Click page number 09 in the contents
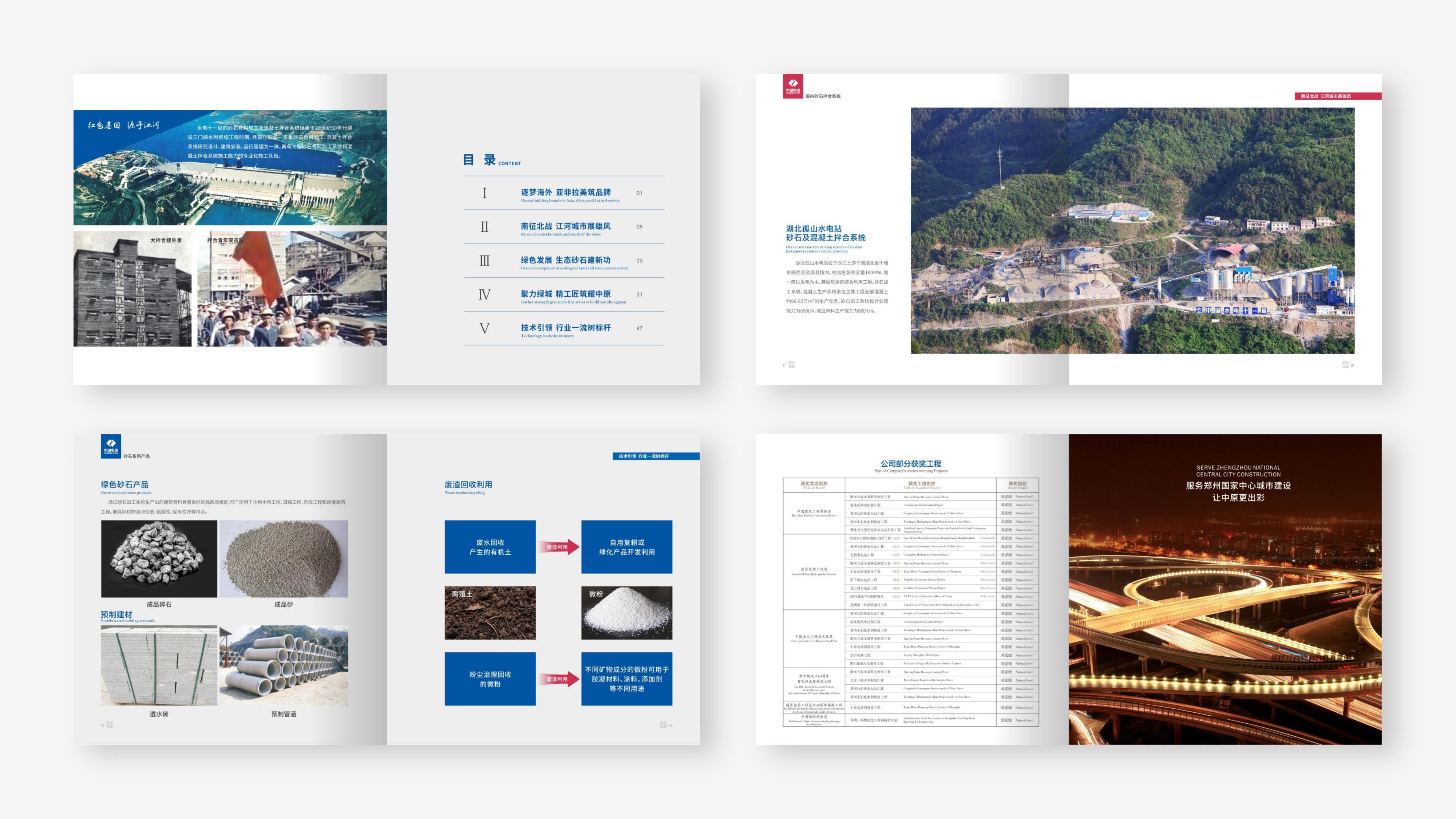Image resolution: width=1456 pixels, height=819 pixels. click(x=639, y=227)
